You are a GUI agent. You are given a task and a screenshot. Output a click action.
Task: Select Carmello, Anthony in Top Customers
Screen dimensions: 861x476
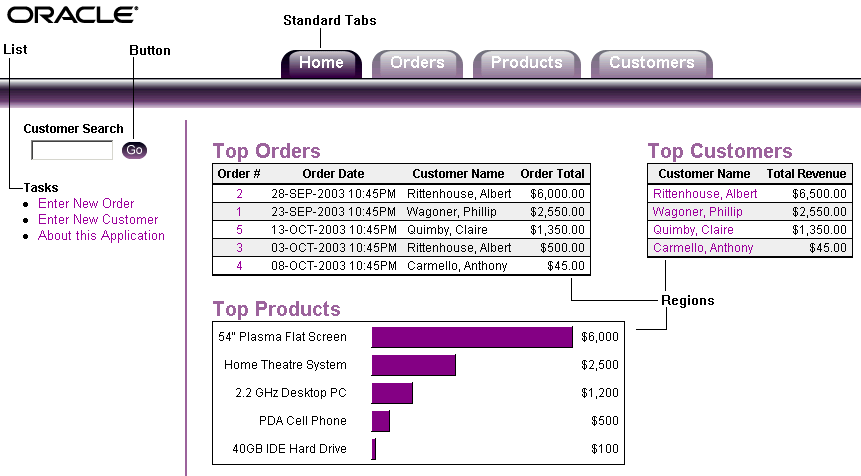point(703,248)
